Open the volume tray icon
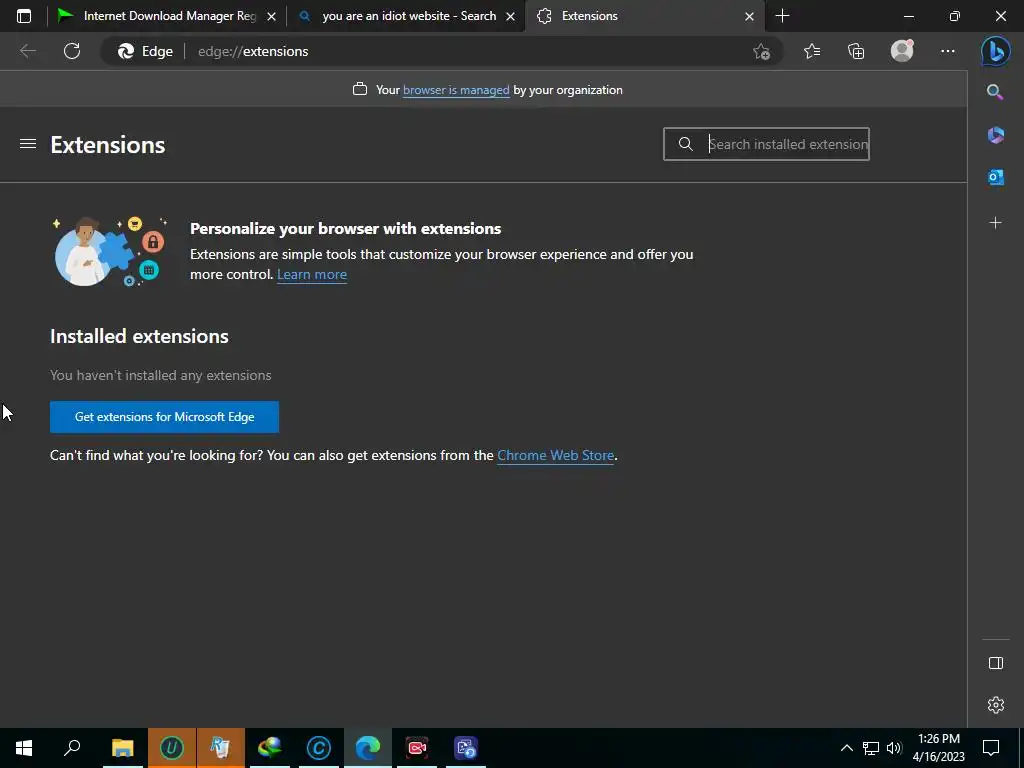 click(894, 748)
